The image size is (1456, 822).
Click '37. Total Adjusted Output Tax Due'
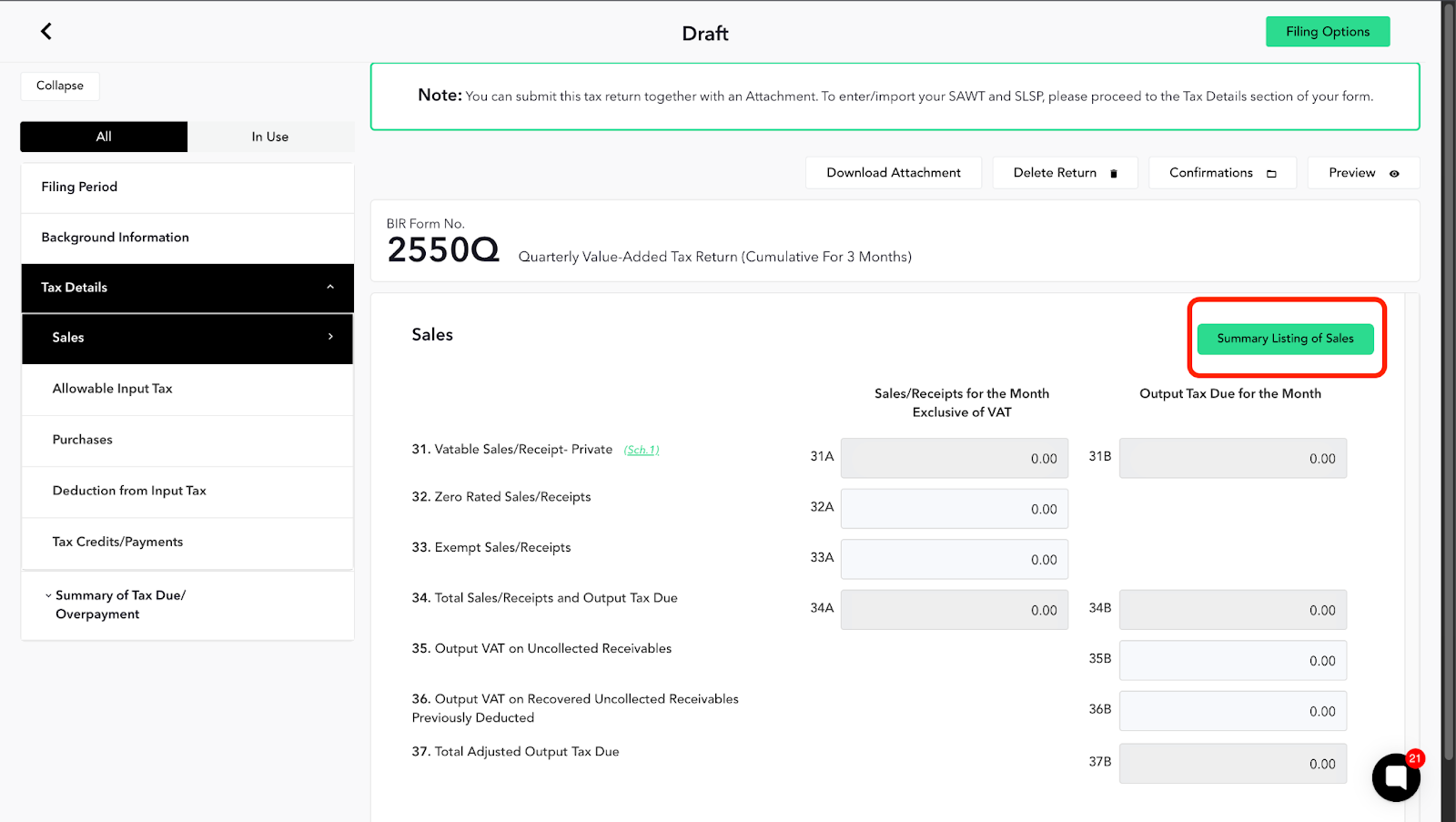pos(515,751)
